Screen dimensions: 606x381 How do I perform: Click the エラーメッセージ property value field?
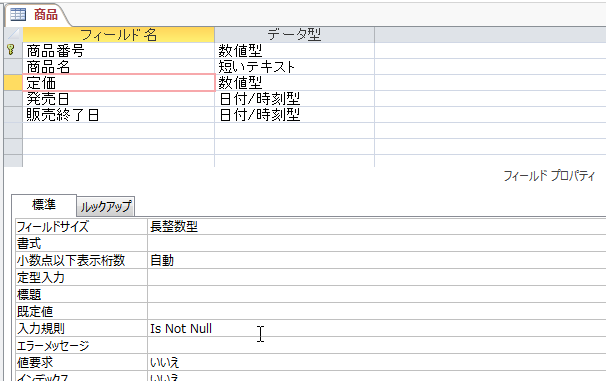[376, 345]
